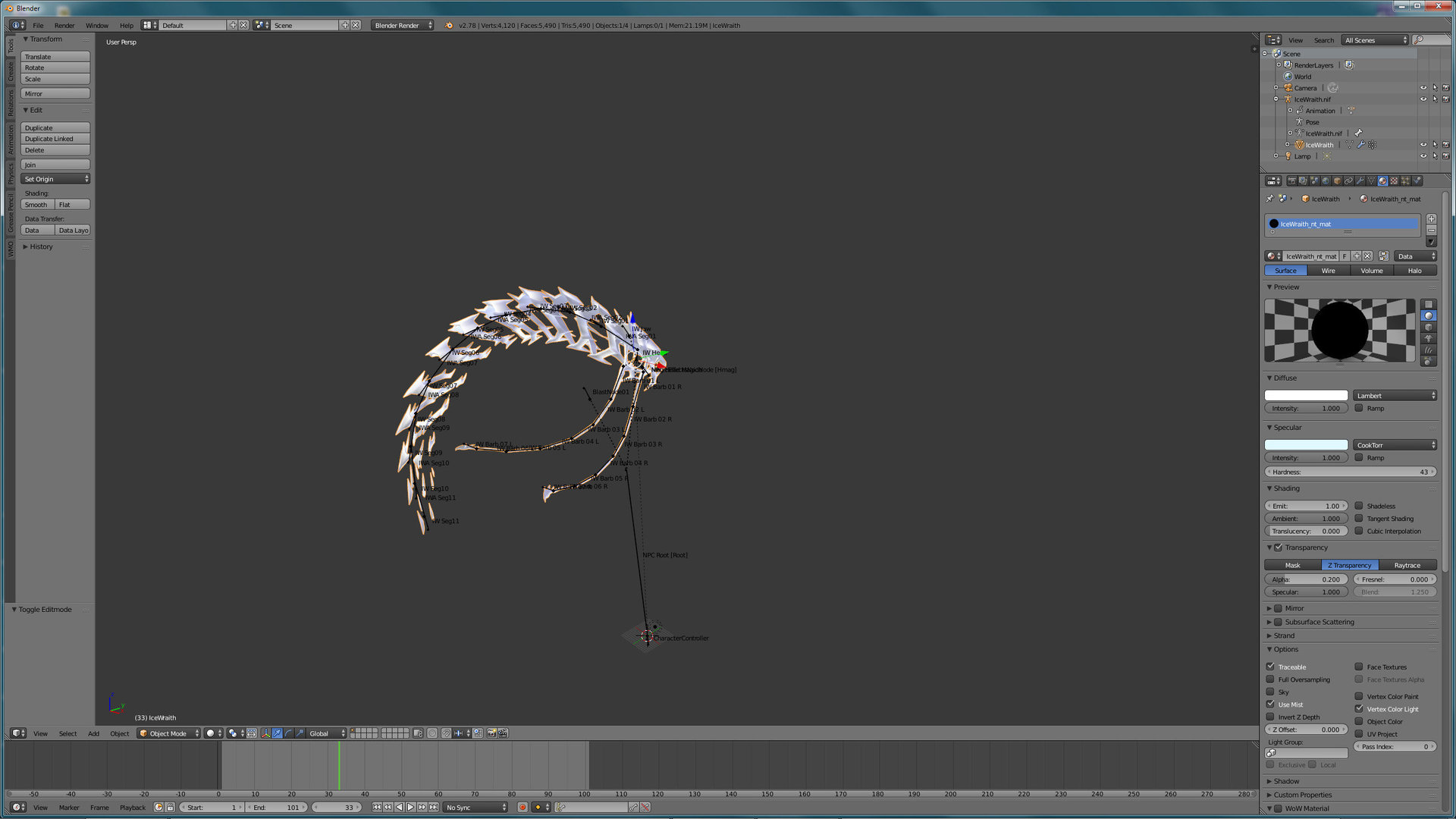Open the Physics properties tab icon
This screenshot has height=819, width=1456.
[x=1417, y=180]
